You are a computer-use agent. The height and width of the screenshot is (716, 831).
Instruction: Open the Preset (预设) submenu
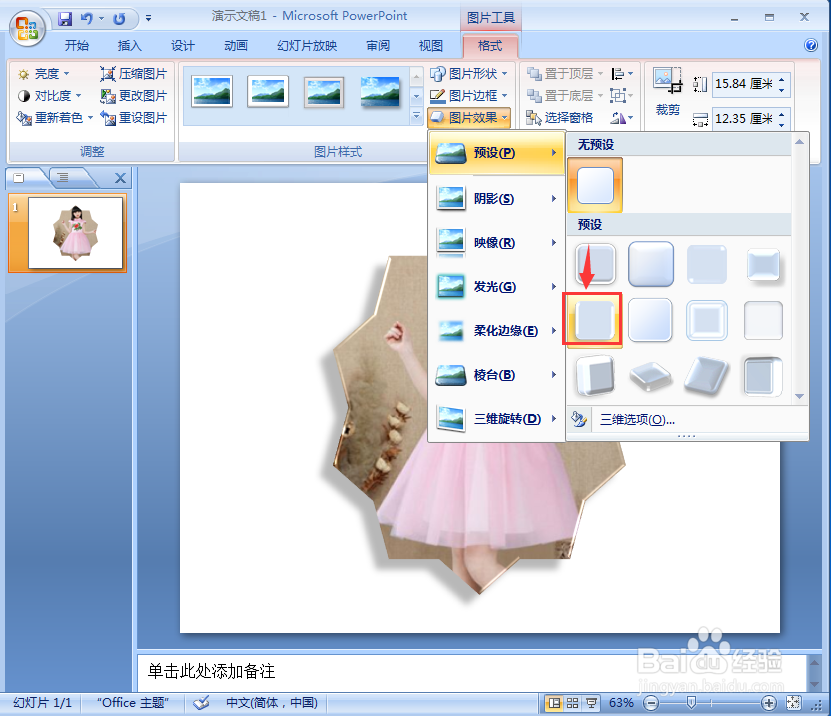[x=496, y=153]
